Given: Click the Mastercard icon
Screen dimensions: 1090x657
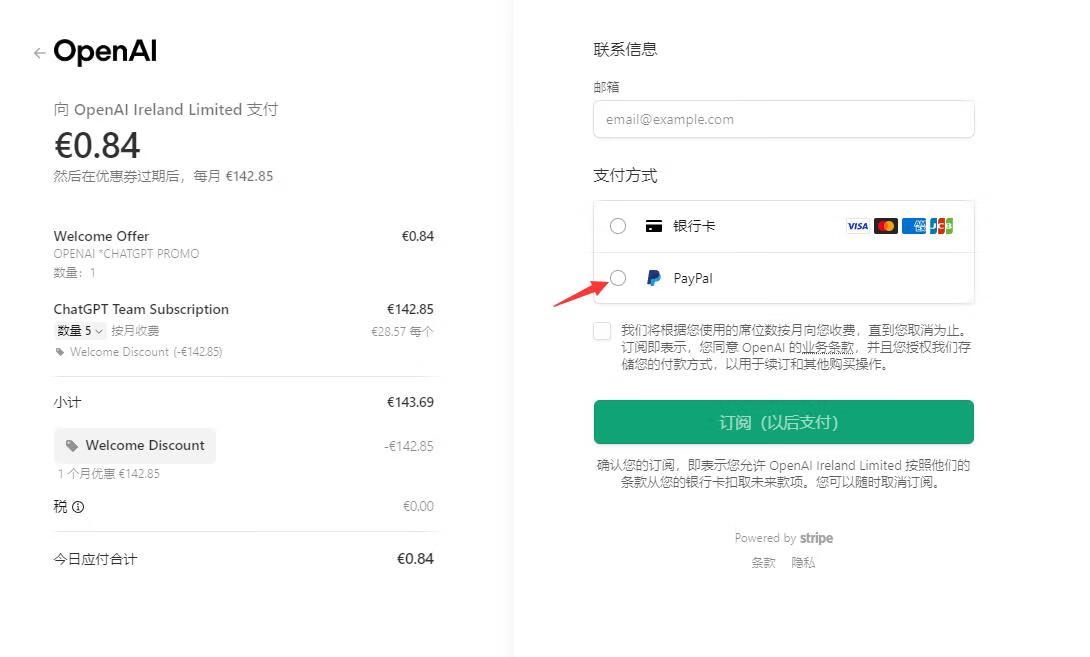Looking at the screenshot, I should coord(885,226).
